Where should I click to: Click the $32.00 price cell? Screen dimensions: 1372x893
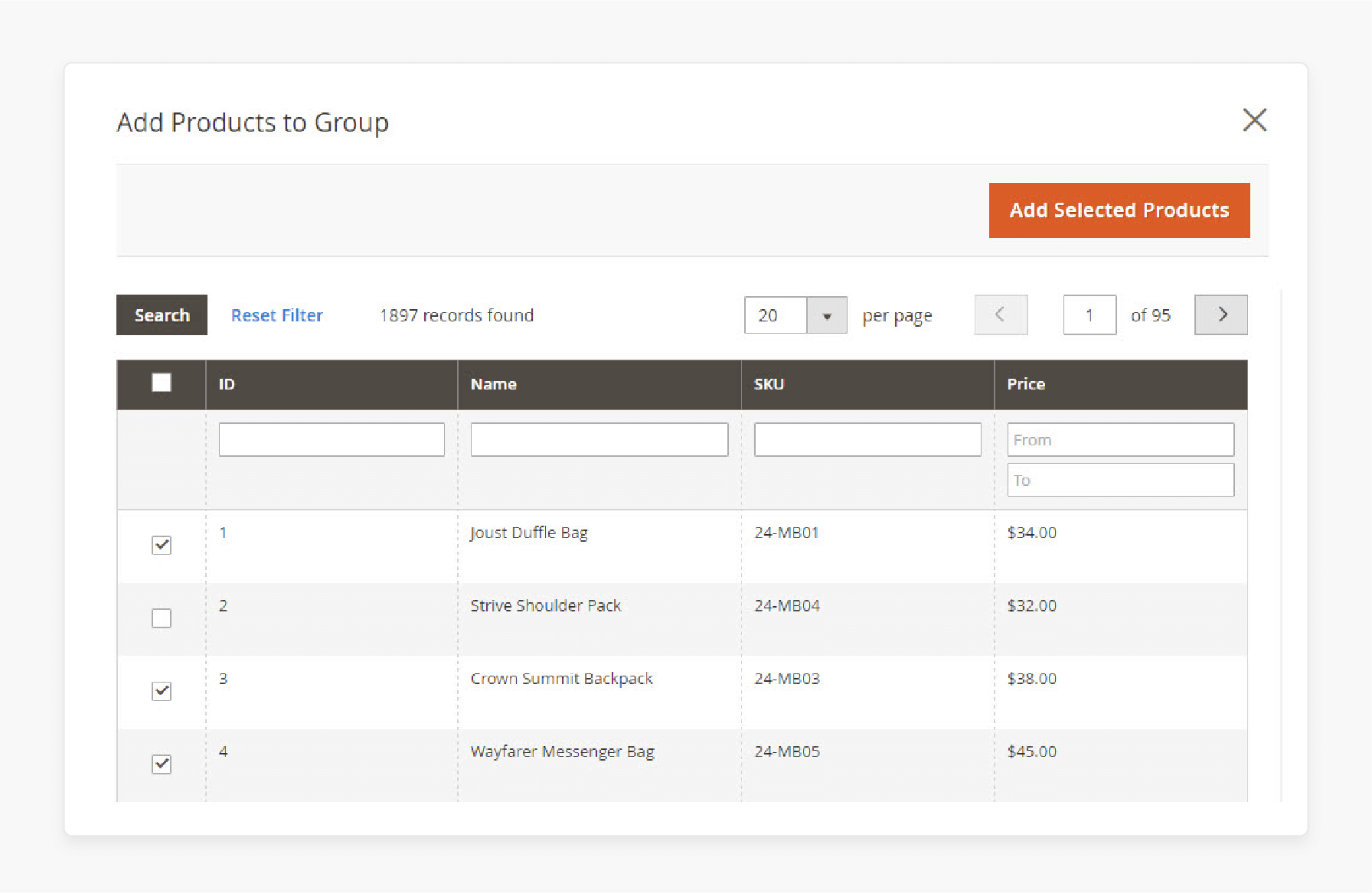point(1032,605)
